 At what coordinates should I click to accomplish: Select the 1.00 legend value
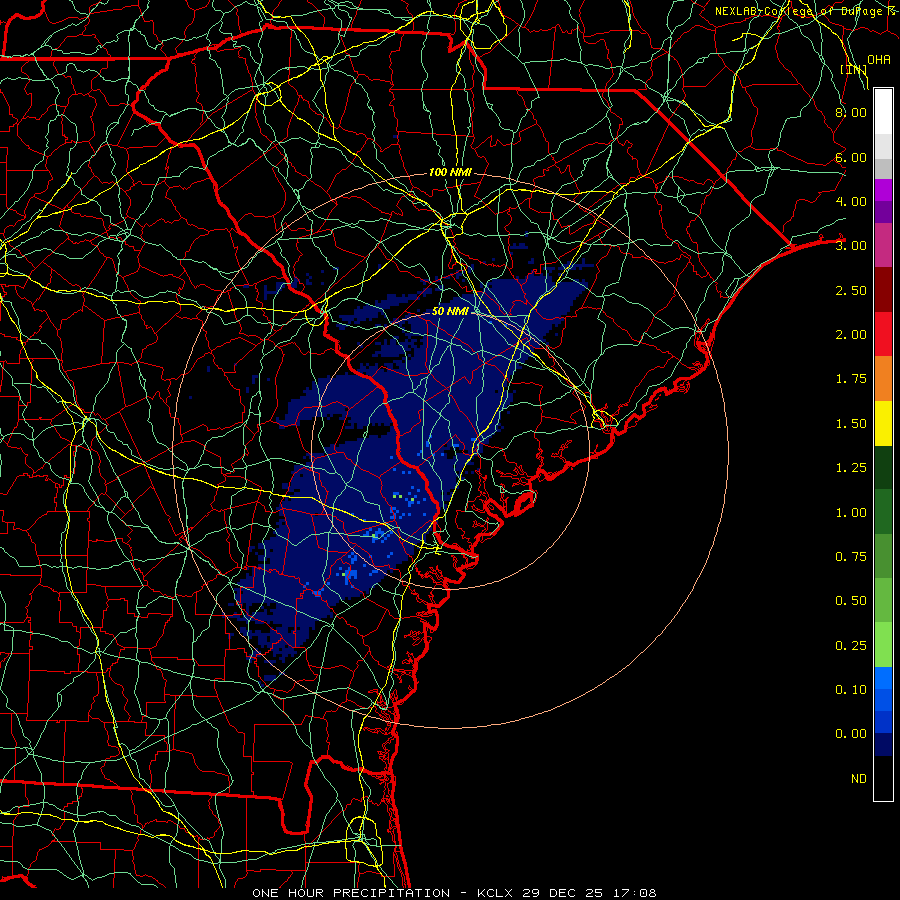tap(851, 513)
